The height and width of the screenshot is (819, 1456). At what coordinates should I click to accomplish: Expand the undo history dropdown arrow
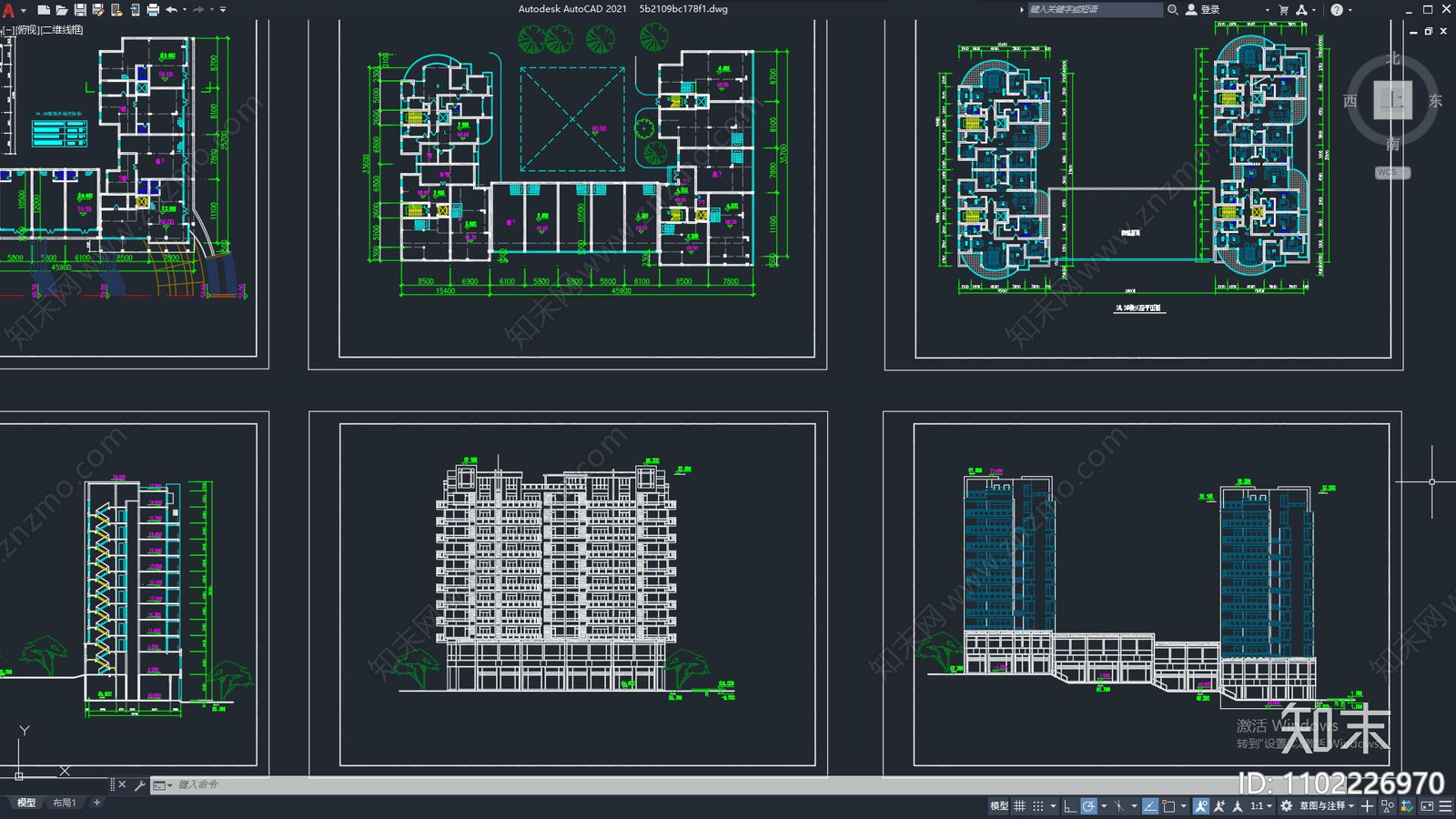coord(185,9)
